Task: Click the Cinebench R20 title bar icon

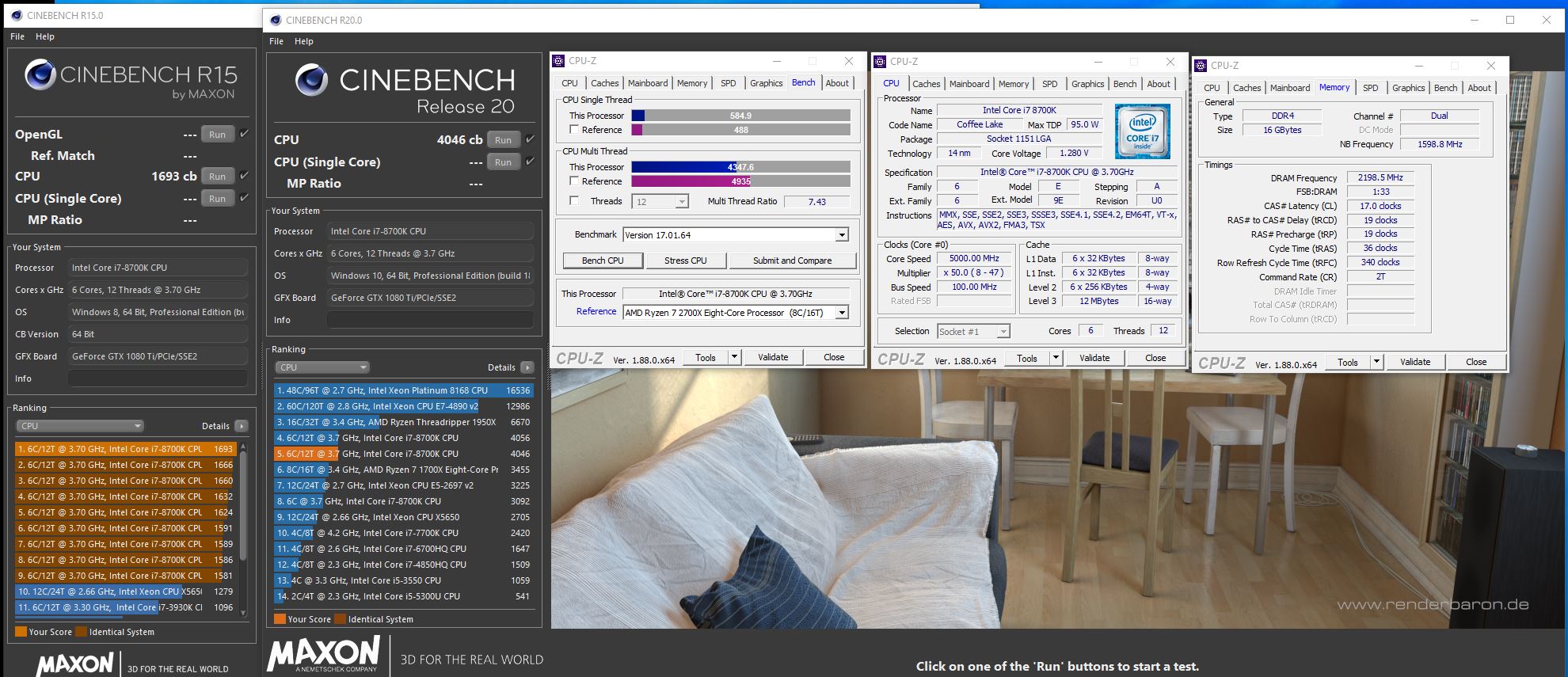Action: pos(276,20)
